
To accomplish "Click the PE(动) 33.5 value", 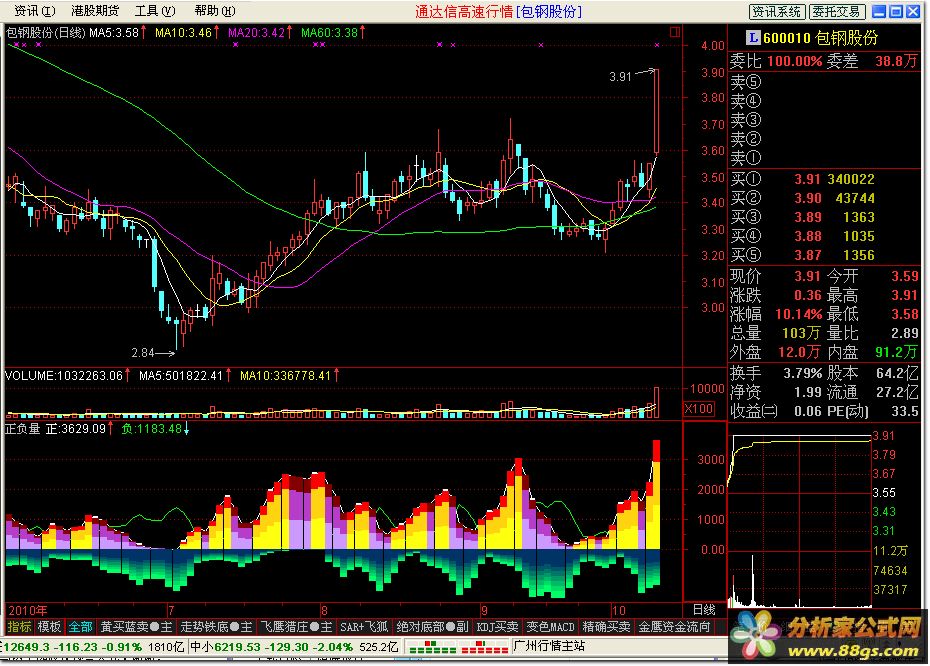I will (x=904, y=411).
